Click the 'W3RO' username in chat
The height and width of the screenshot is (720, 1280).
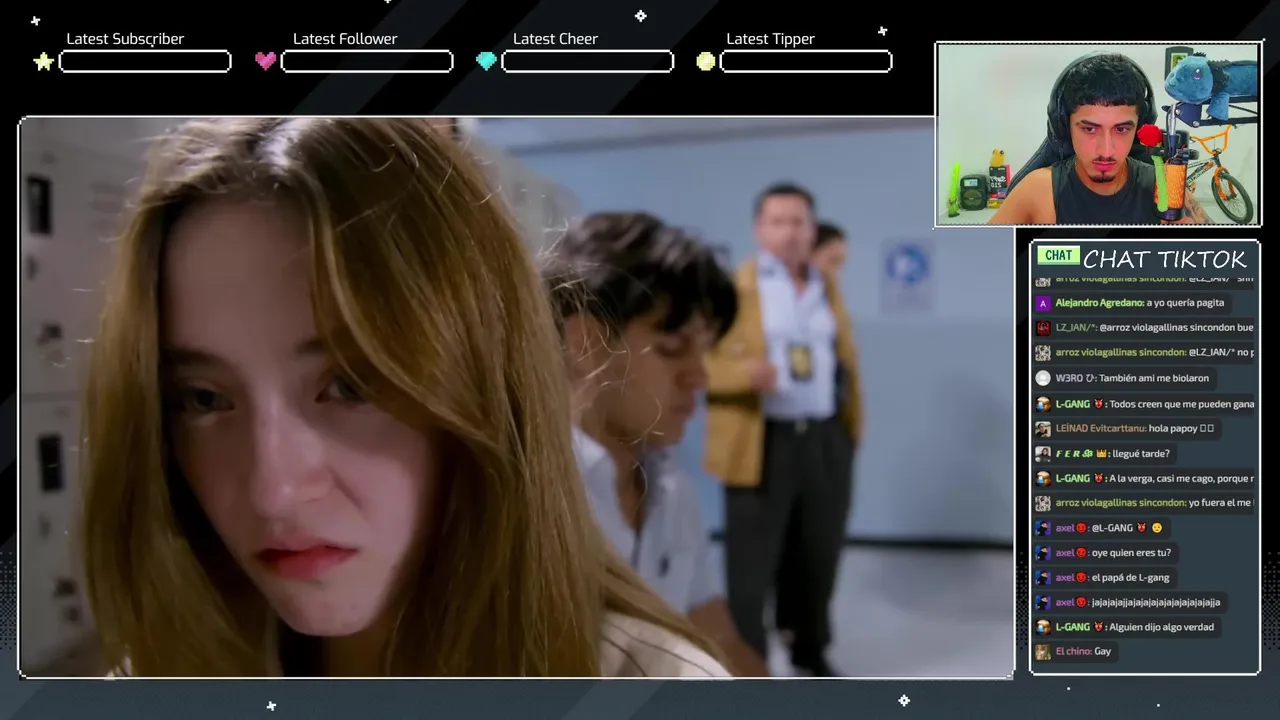(1070, 378)
